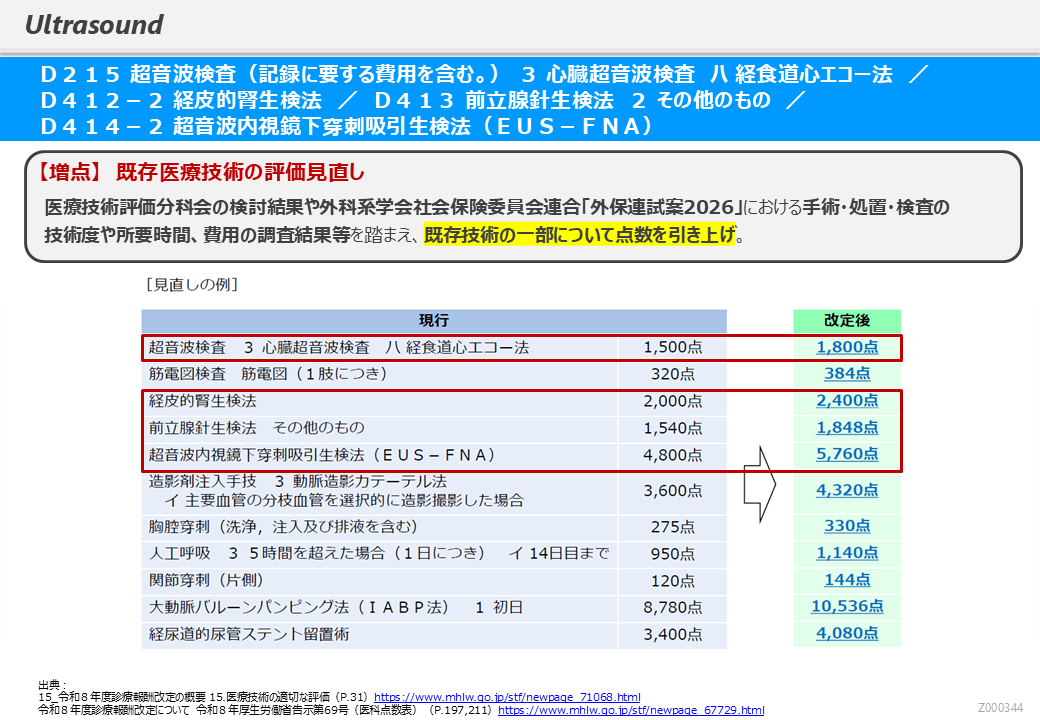Open the 384点 link for 筋電図検査
The width and height of the screenshot is (1040, 720).
(x=847, y=373)
